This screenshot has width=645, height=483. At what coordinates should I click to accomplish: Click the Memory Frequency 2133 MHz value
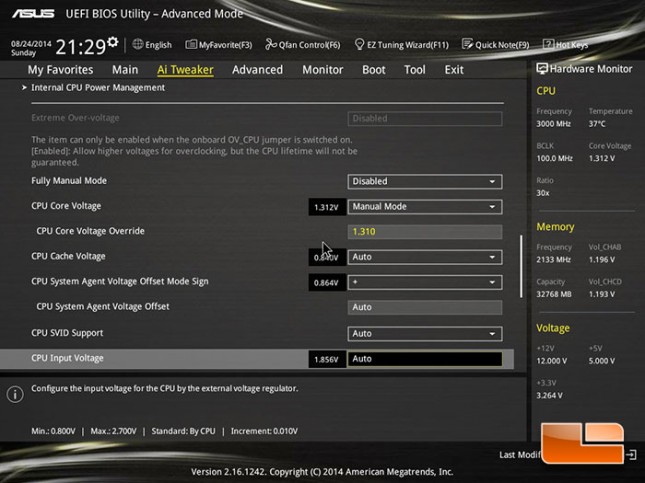(553, 260)
